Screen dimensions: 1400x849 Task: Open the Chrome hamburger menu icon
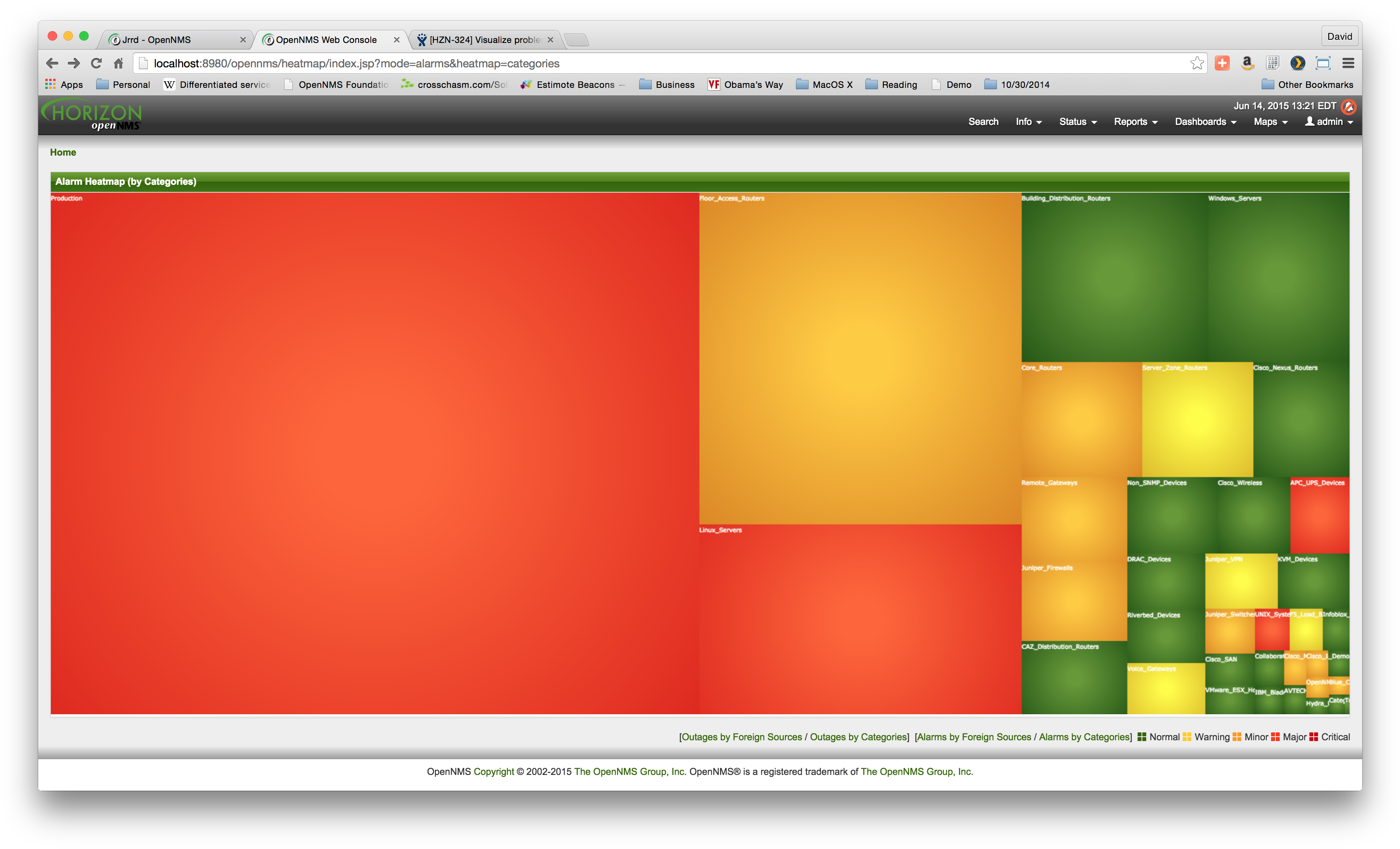[x=1348, y=63]
